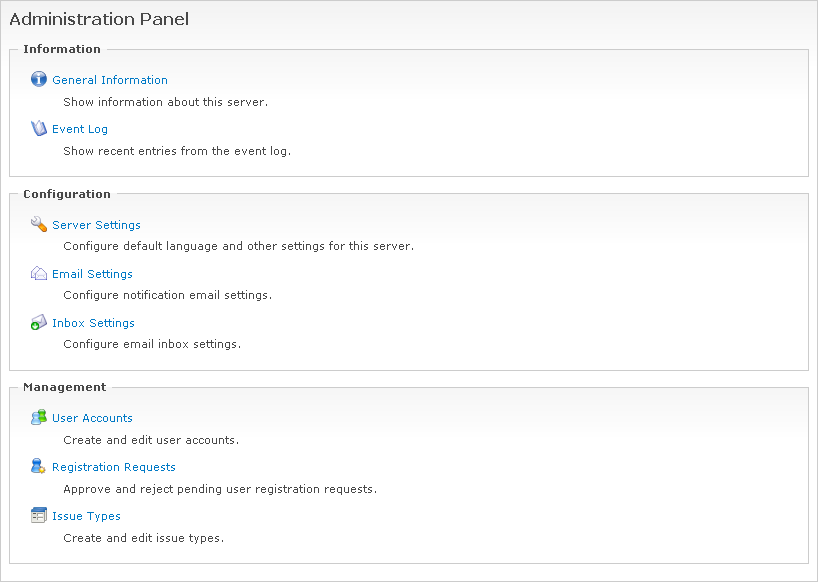The height and width of the screenshot is (582, 818).
Task: Open the Email Settings link
Action: coord(92,274)
